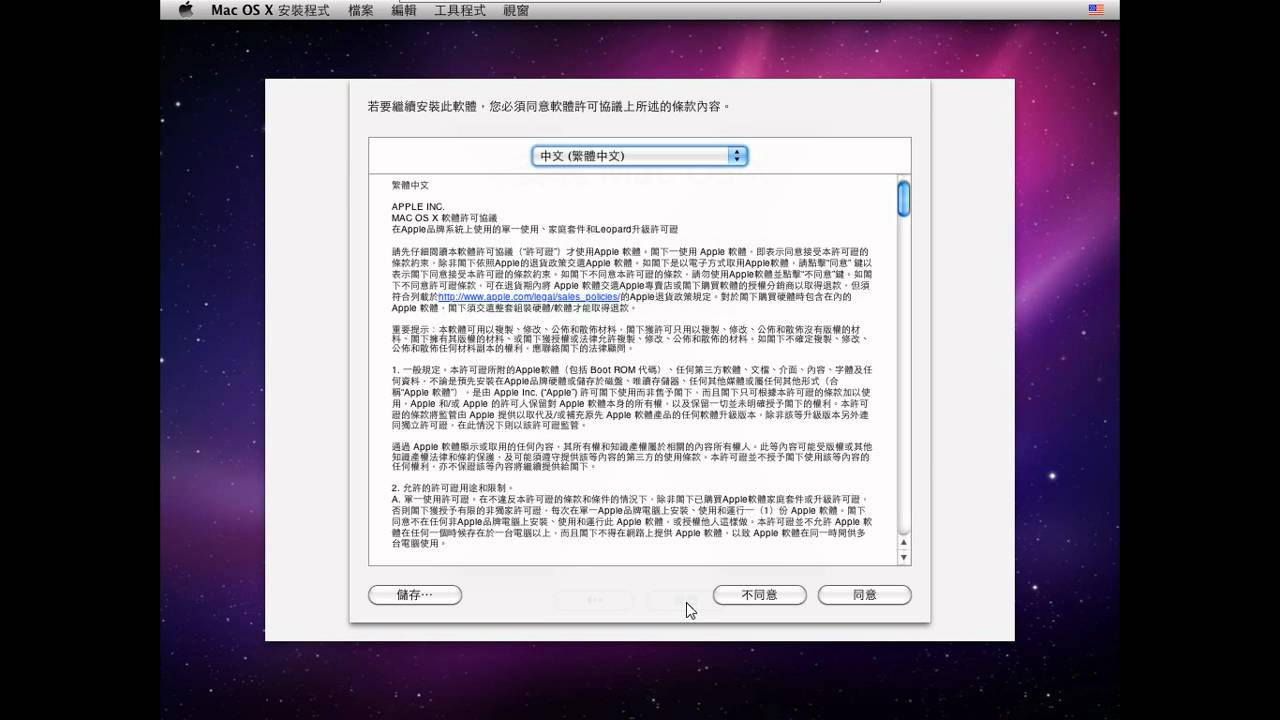Open the 中文 (繁體中文) language dropdown

click(x=640, y=156)
